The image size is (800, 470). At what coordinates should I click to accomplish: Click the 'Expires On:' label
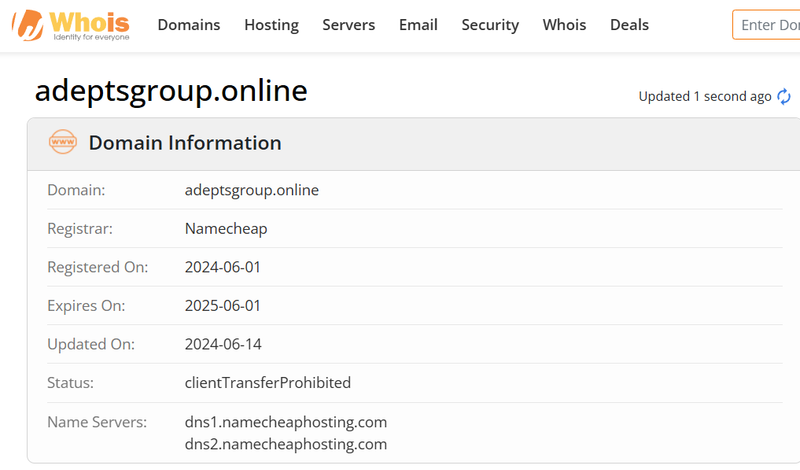86,306
